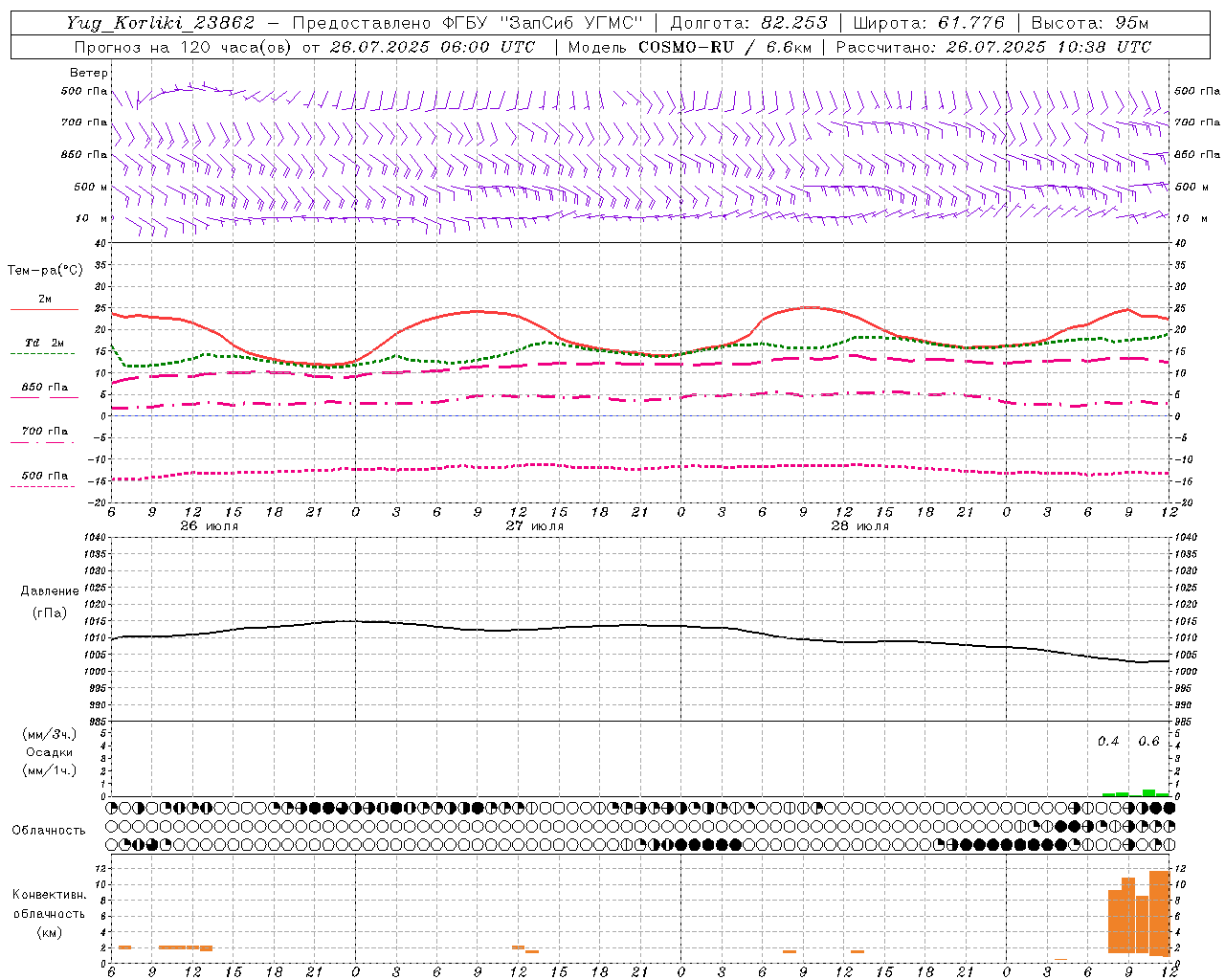This screenshot has width=1225, height=980.
Task: Click the Давление pressure panel label
Action: point(50,591)
